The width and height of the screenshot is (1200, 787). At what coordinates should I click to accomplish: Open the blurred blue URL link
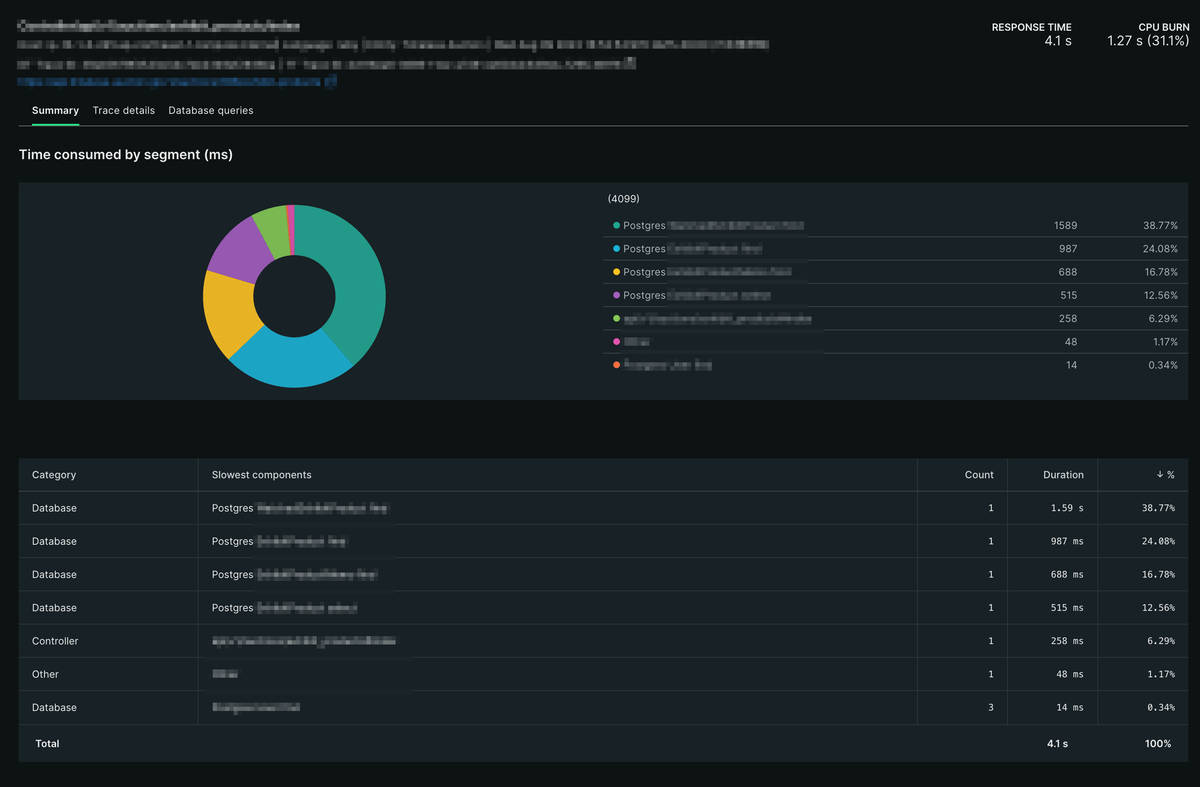point(176,83)
